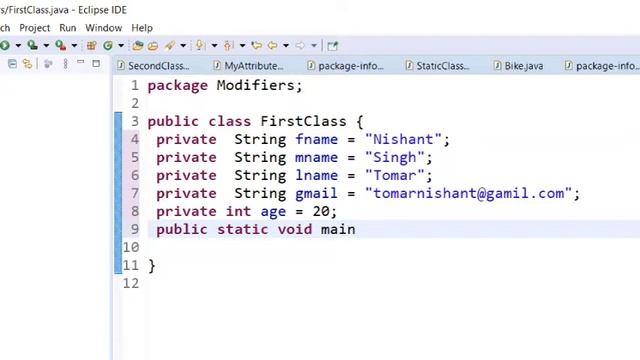Switch to the Bike.java editor tab
This screenshot has height=360, width=640.
pos(518,66)
